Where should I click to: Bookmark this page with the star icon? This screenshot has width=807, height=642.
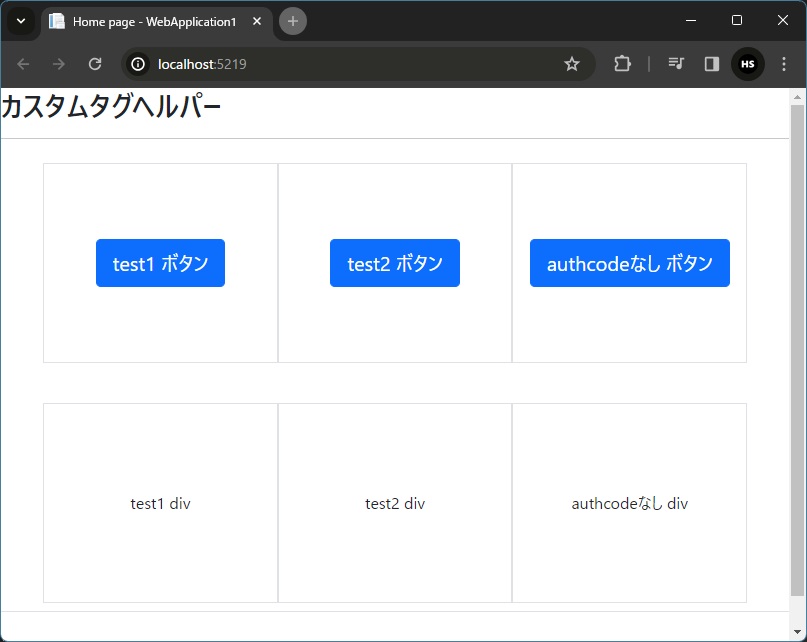572,64
